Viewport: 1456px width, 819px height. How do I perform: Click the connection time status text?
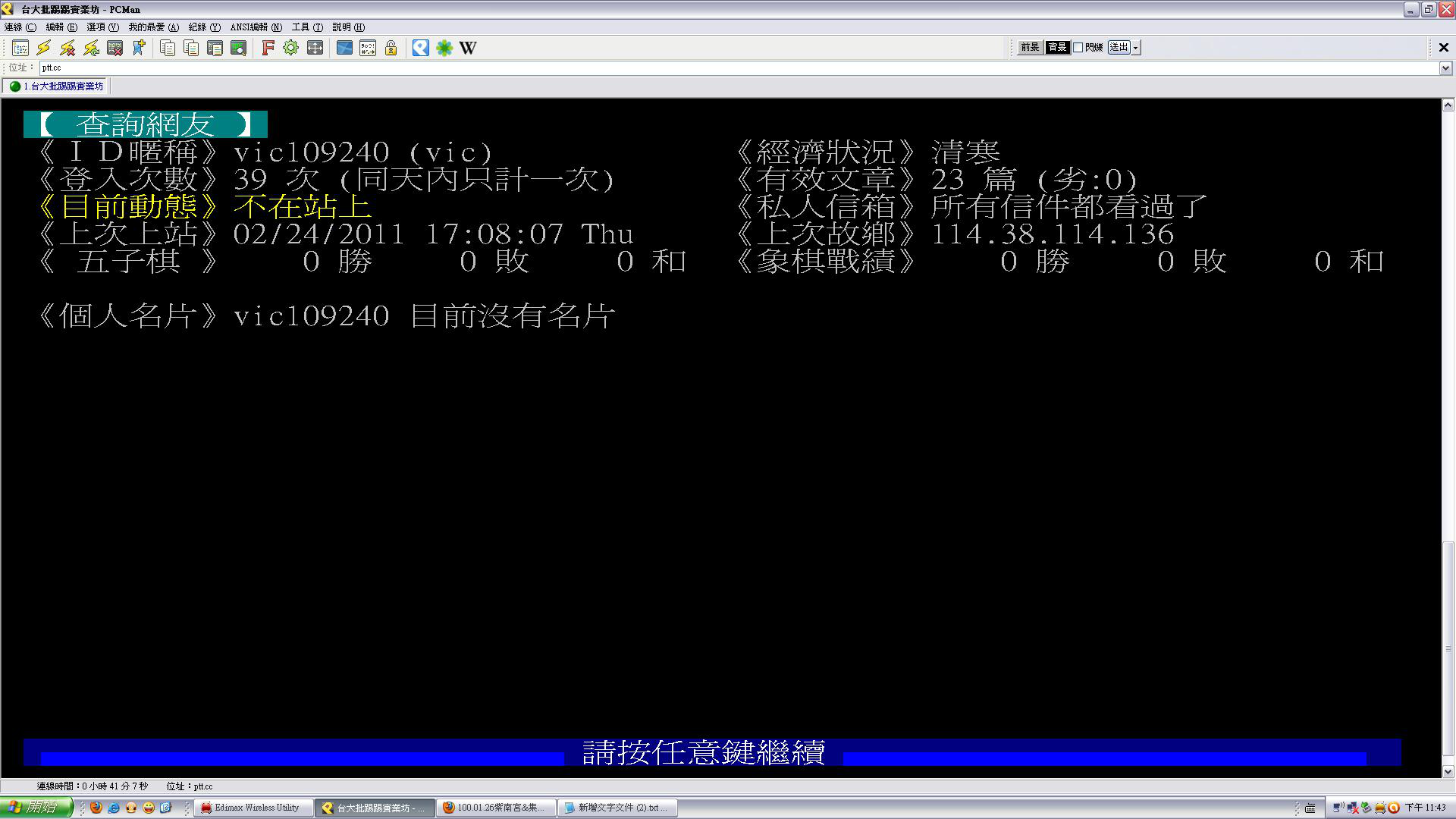tap(93, 786)
